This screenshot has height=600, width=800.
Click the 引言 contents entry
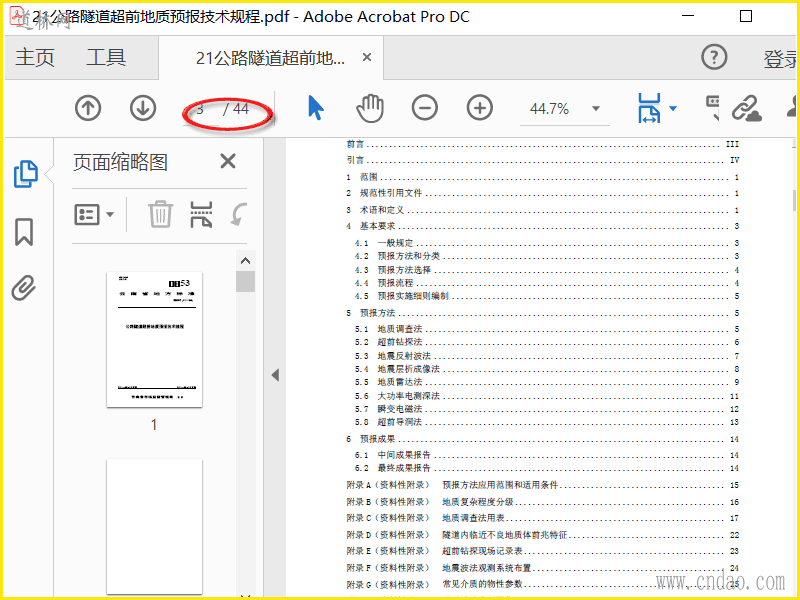(542, 160)
